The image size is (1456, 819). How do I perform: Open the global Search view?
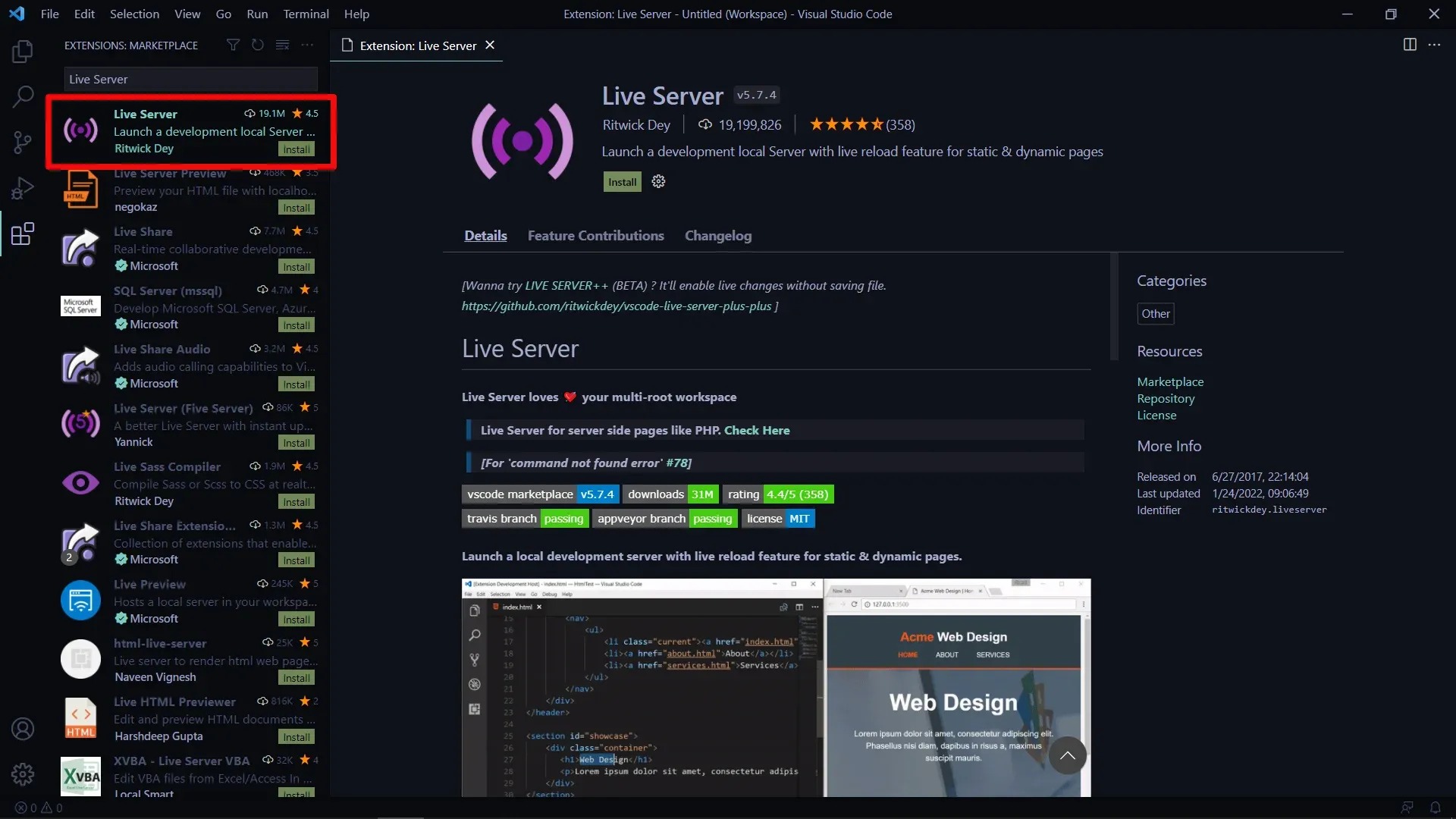tap(22, 97)
